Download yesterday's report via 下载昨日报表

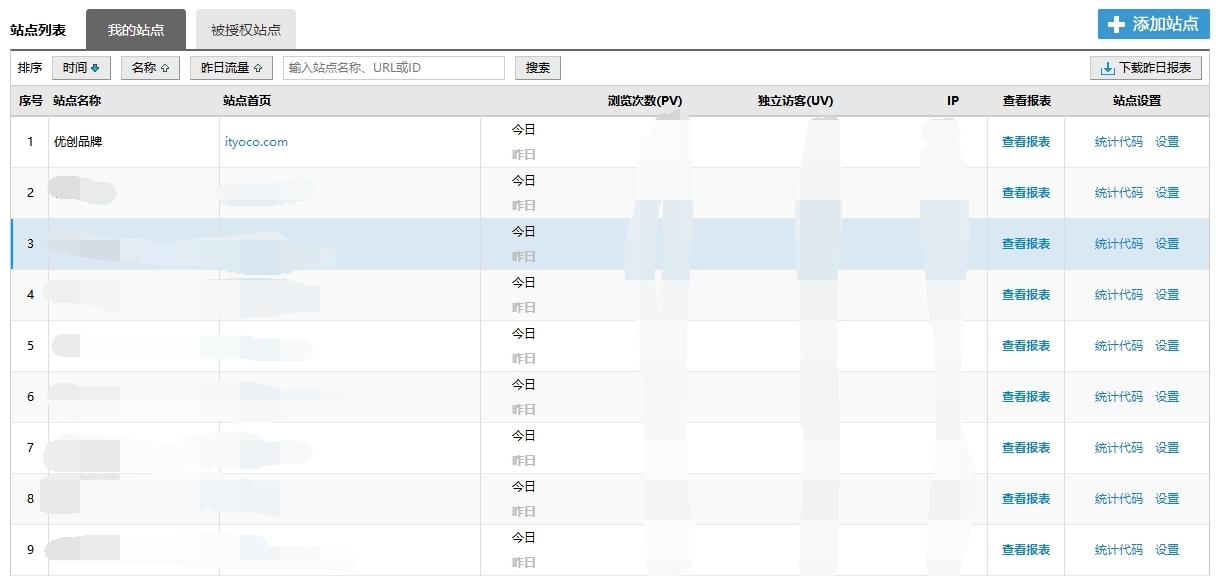pyautogui.click(x=1146, y=68)
